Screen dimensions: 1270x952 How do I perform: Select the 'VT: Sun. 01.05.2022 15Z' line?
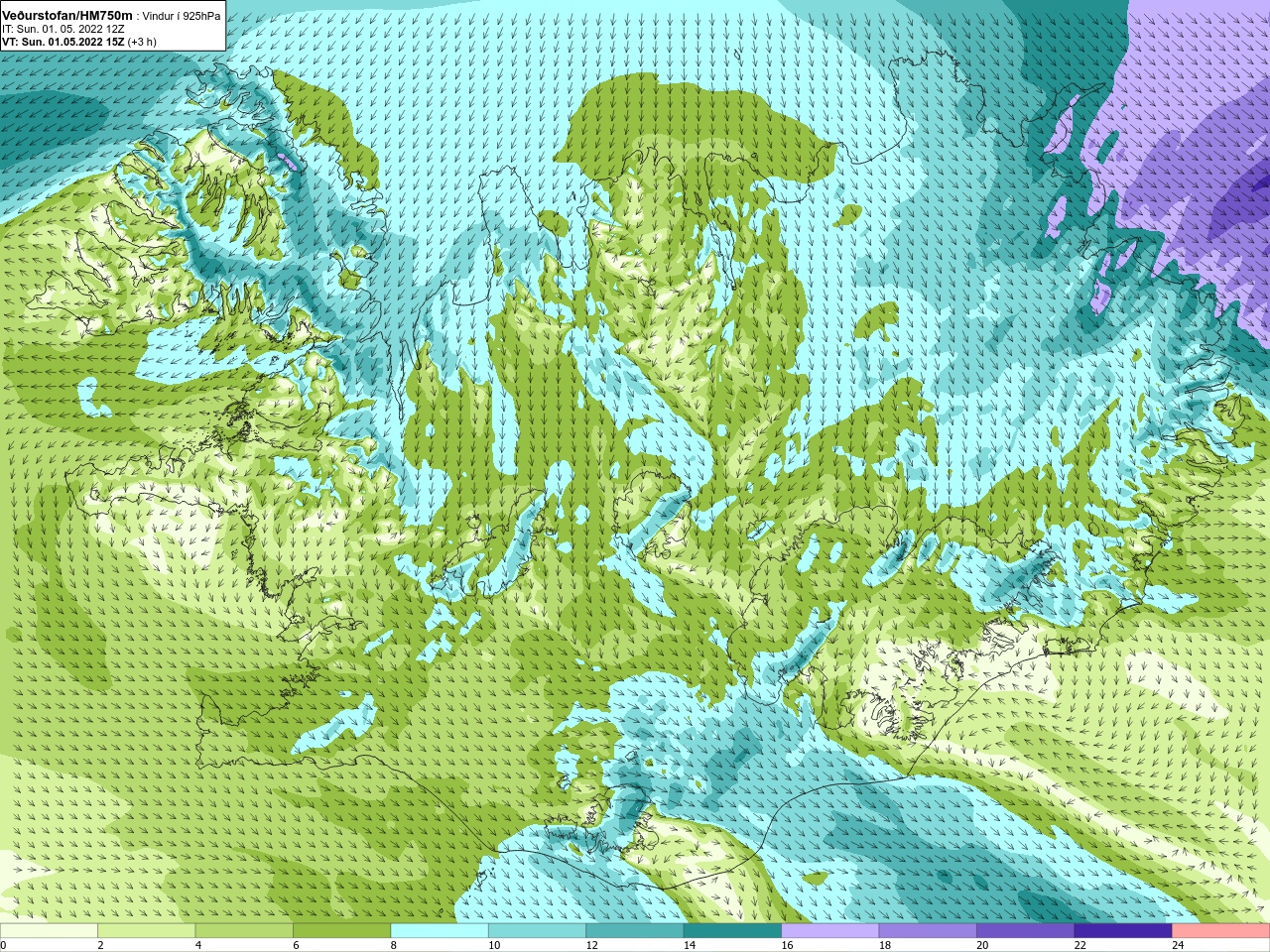(63, 42)
